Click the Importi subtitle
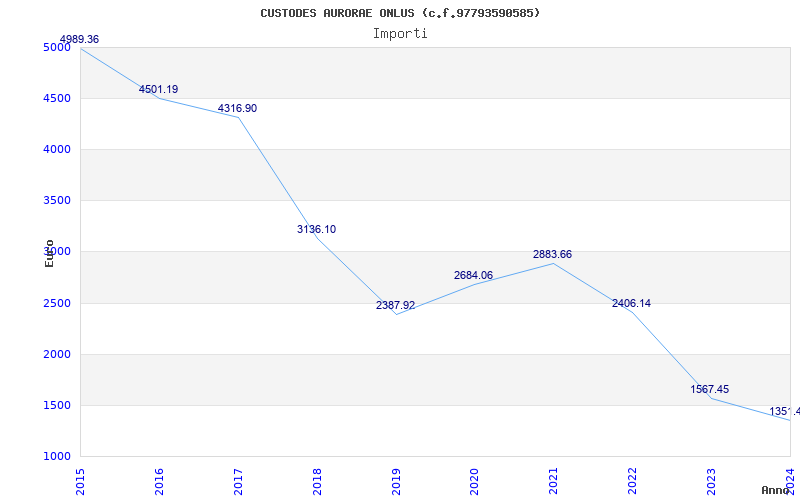The width and height of the screenshot is (800, 500). point(400,34)
